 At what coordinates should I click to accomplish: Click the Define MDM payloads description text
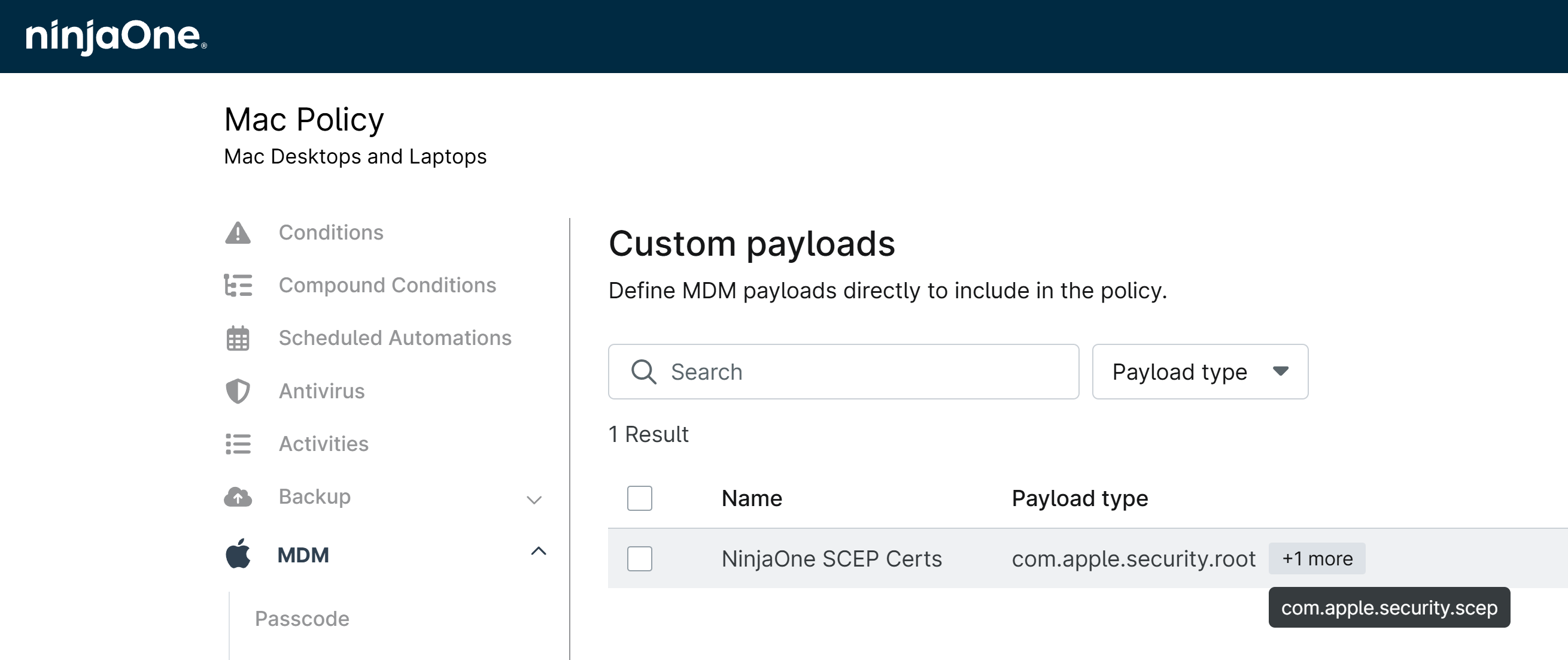click(x=888, y=290)
